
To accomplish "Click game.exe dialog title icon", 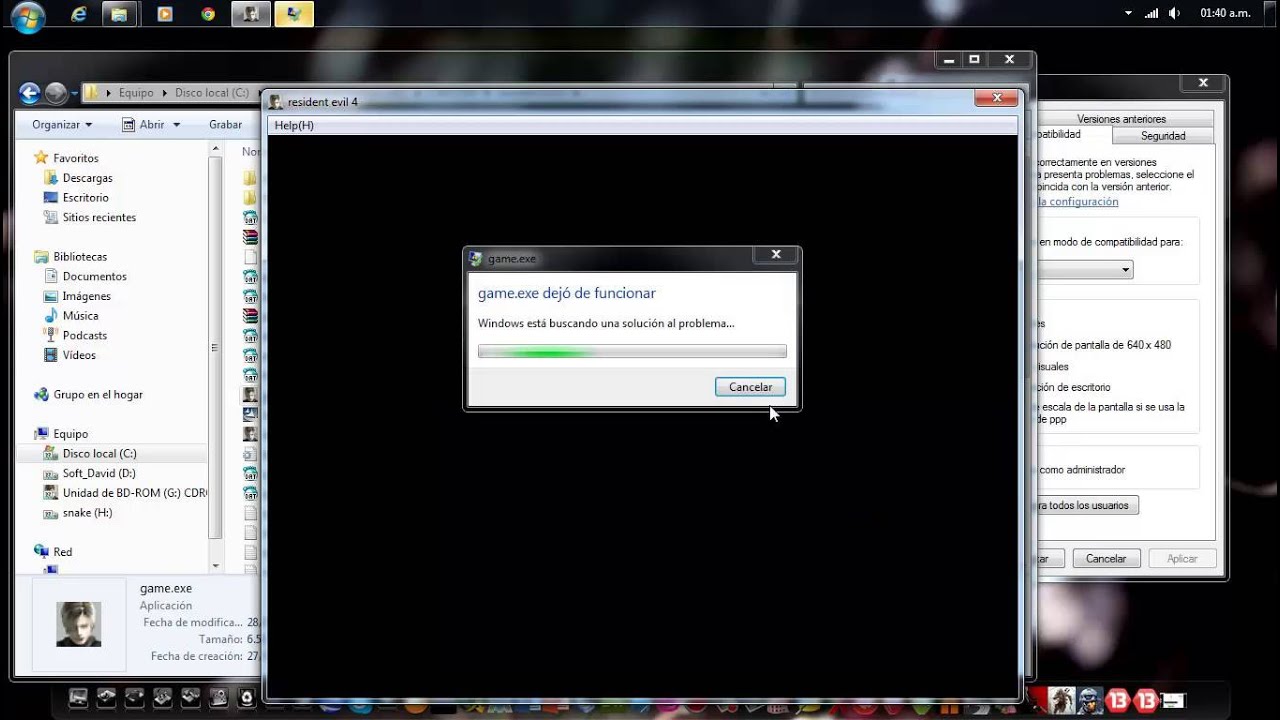I will 477,259.
